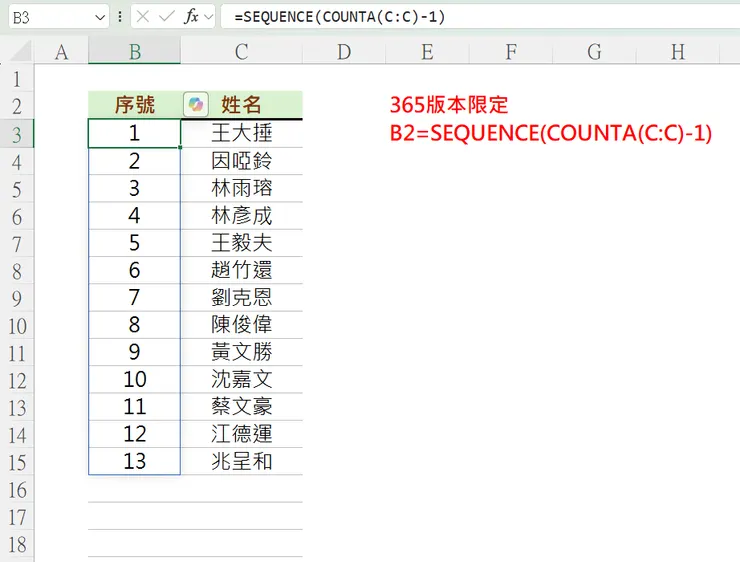Select row 18 header
740x562 pixels.
[17, 544]
